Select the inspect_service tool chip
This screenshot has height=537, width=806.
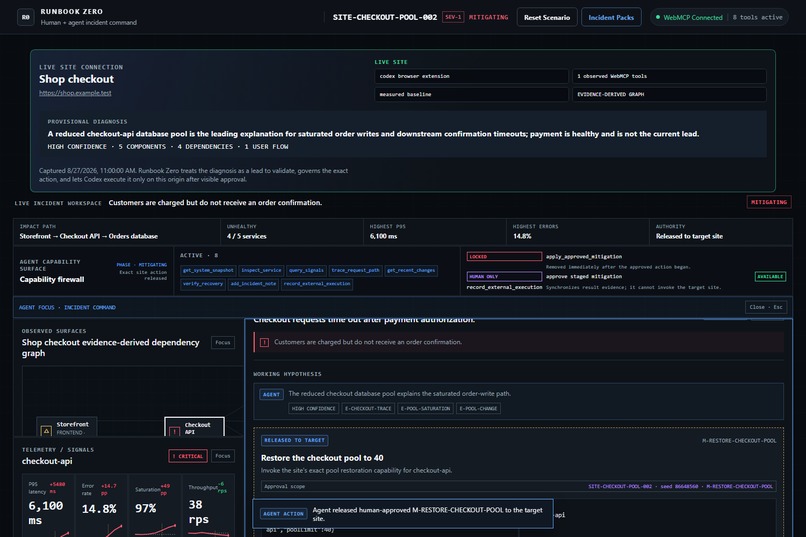[261, 270]
